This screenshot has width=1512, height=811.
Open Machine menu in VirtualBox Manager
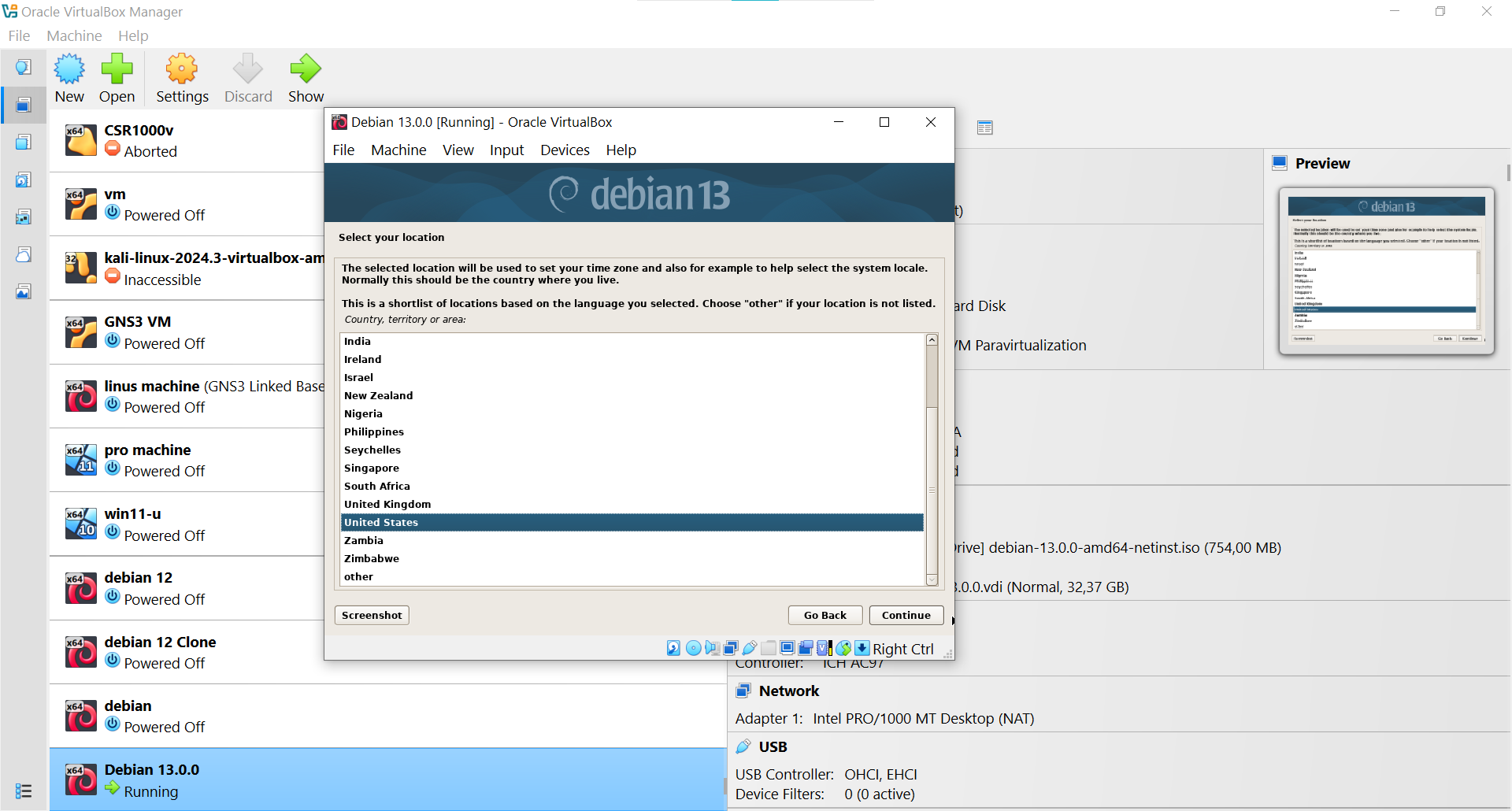click(x=74, y=35)
